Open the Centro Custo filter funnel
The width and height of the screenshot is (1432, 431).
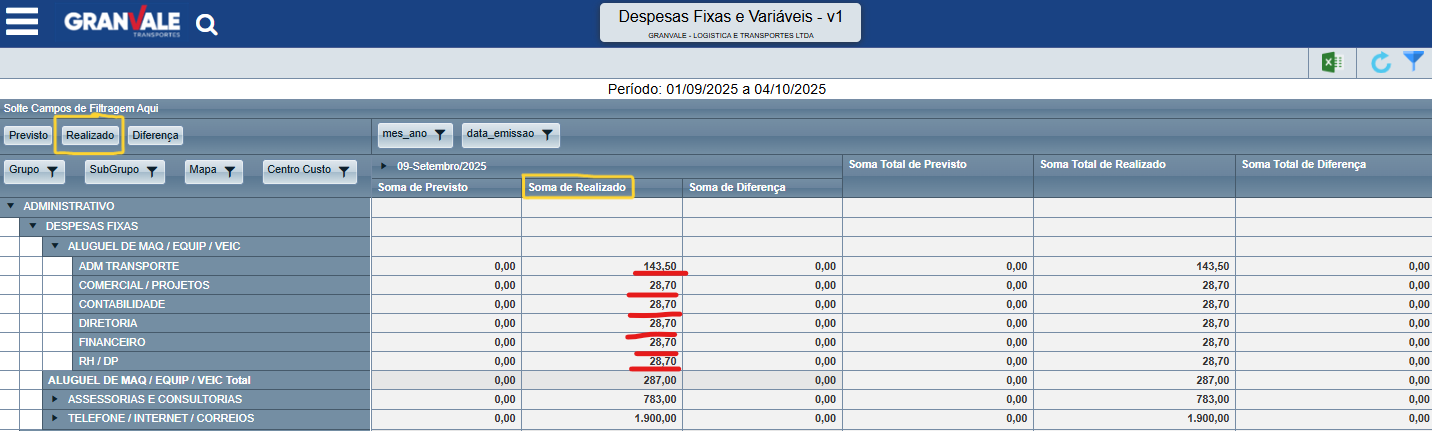tap(343, 172)
